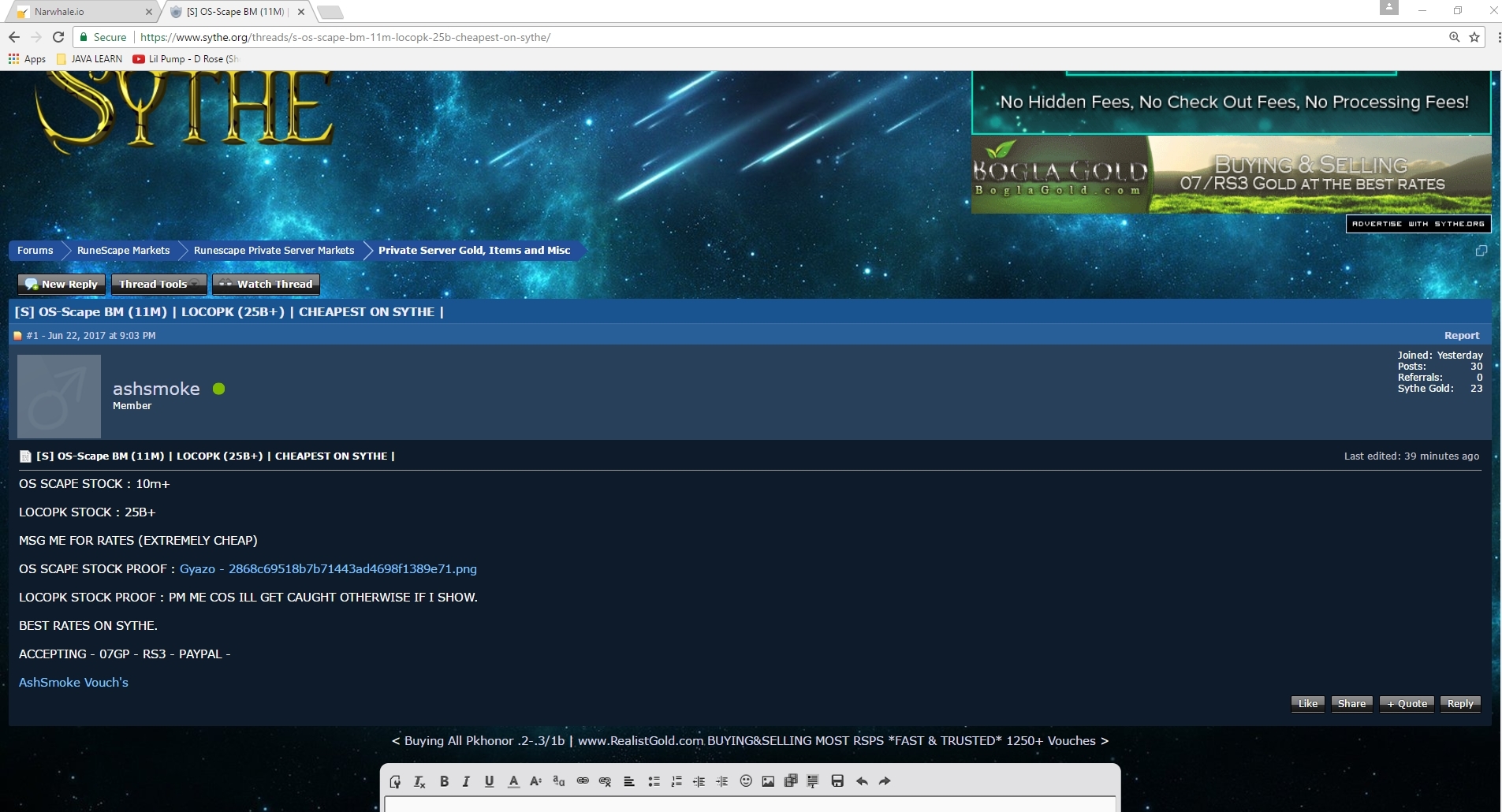This screenshot has height=812, width=1502.
Task: Toggle italic formatting in the reply editor
Action: 466,781
